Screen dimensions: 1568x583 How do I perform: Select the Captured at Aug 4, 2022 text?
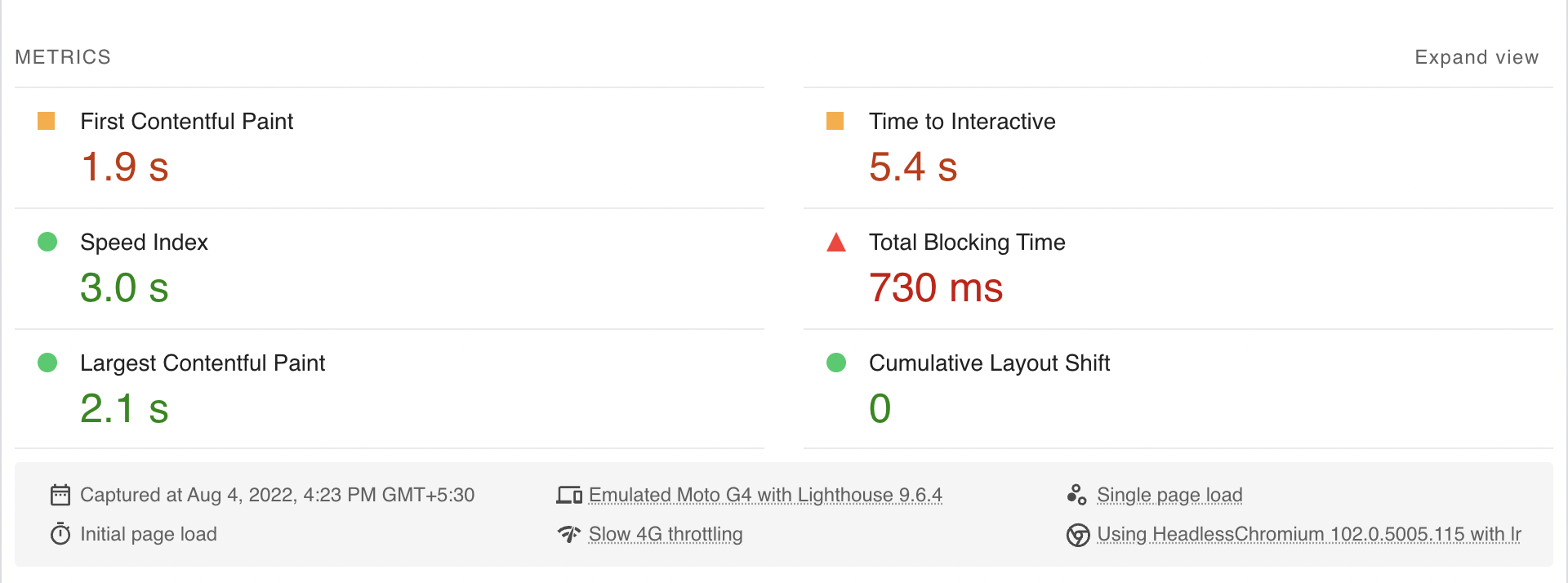click(277, 495)
